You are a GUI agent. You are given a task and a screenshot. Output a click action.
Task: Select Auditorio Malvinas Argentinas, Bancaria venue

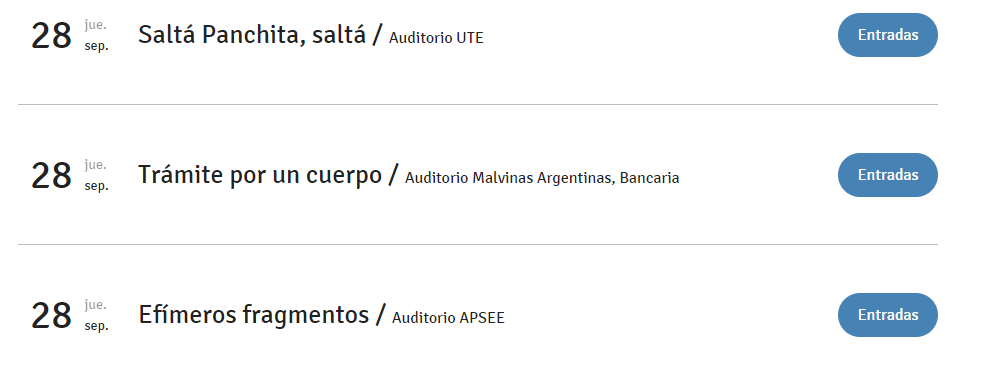[x=542, y=178]
